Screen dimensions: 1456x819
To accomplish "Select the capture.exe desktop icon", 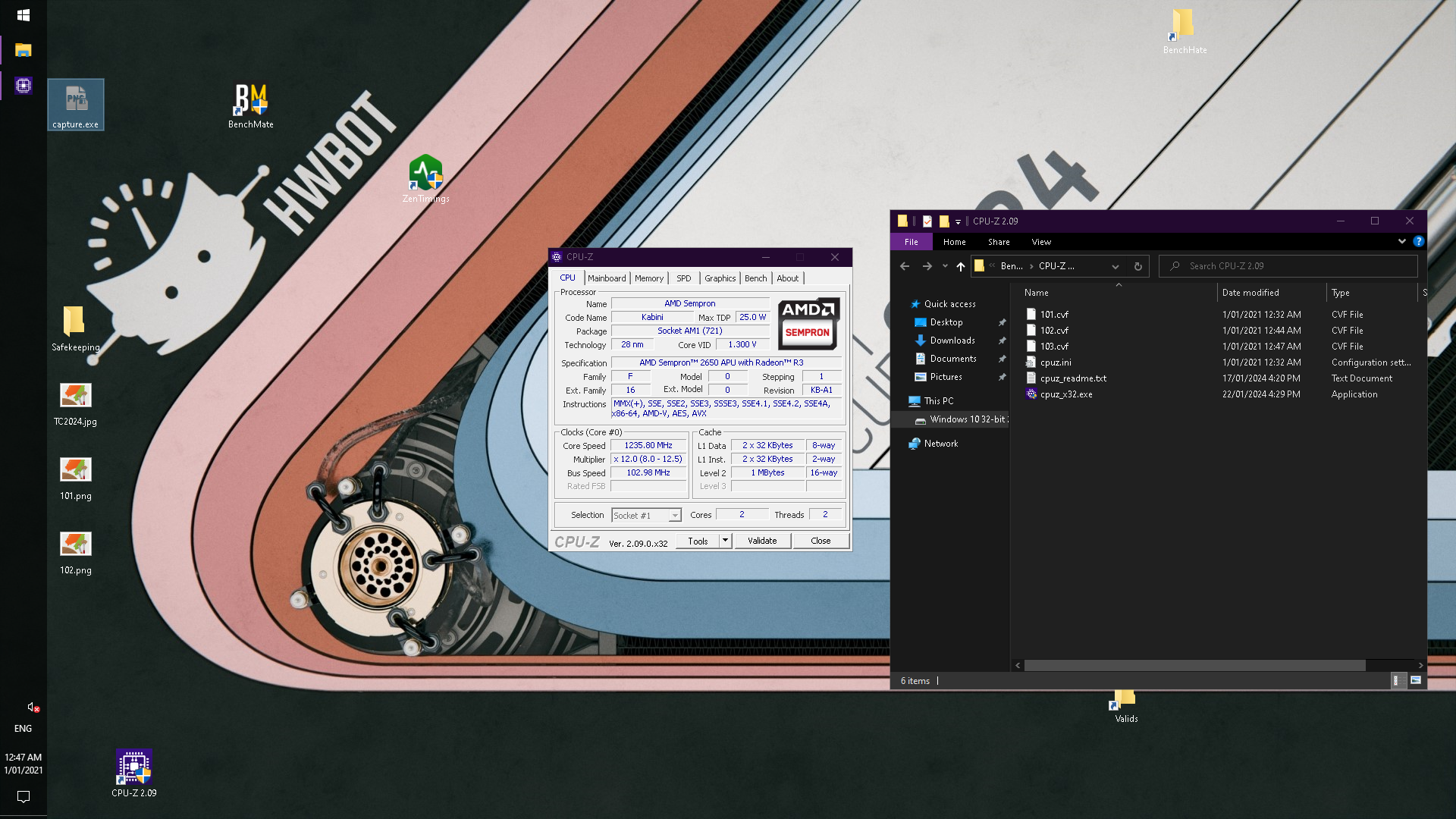I will [x=76, y=105].
